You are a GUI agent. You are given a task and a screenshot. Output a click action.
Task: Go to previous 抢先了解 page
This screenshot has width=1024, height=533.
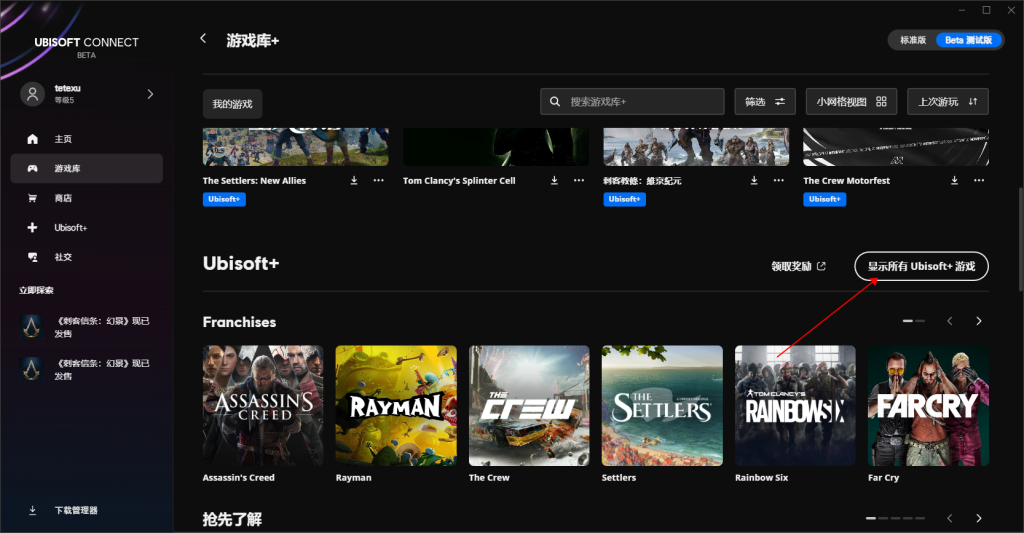(x=950, y=518)
